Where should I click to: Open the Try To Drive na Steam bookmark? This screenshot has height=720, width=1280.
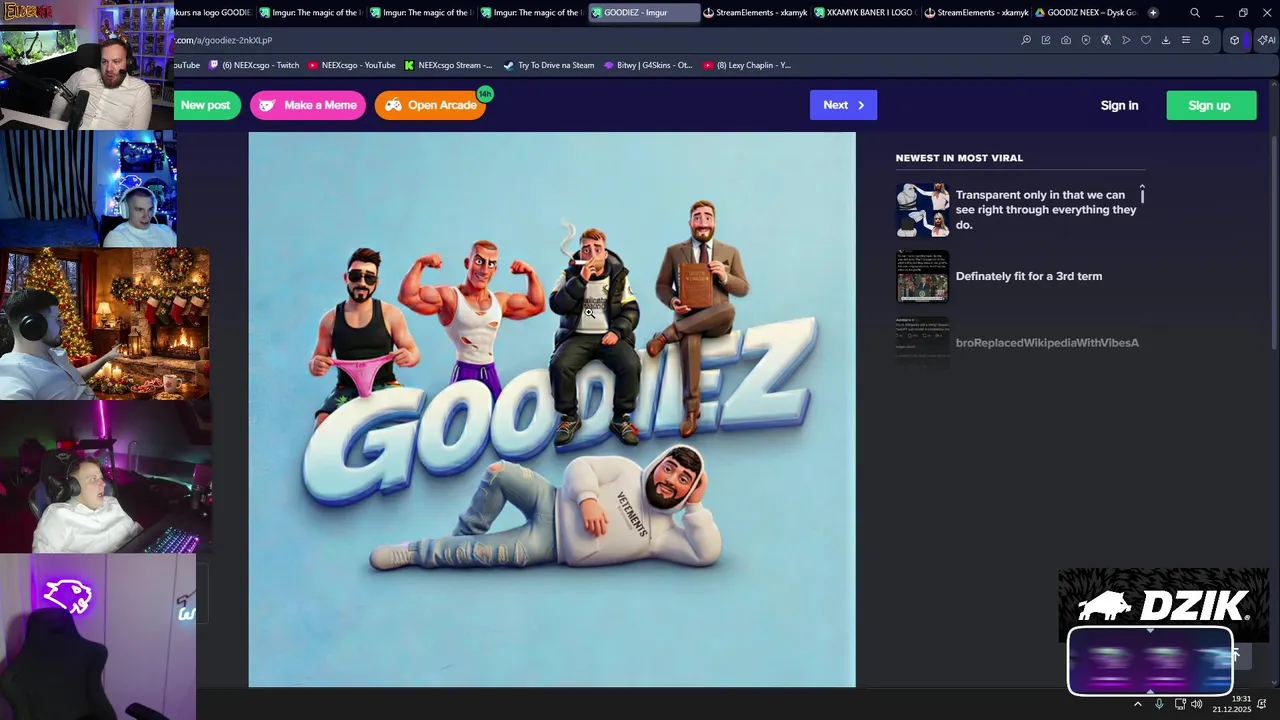(549, 65)
